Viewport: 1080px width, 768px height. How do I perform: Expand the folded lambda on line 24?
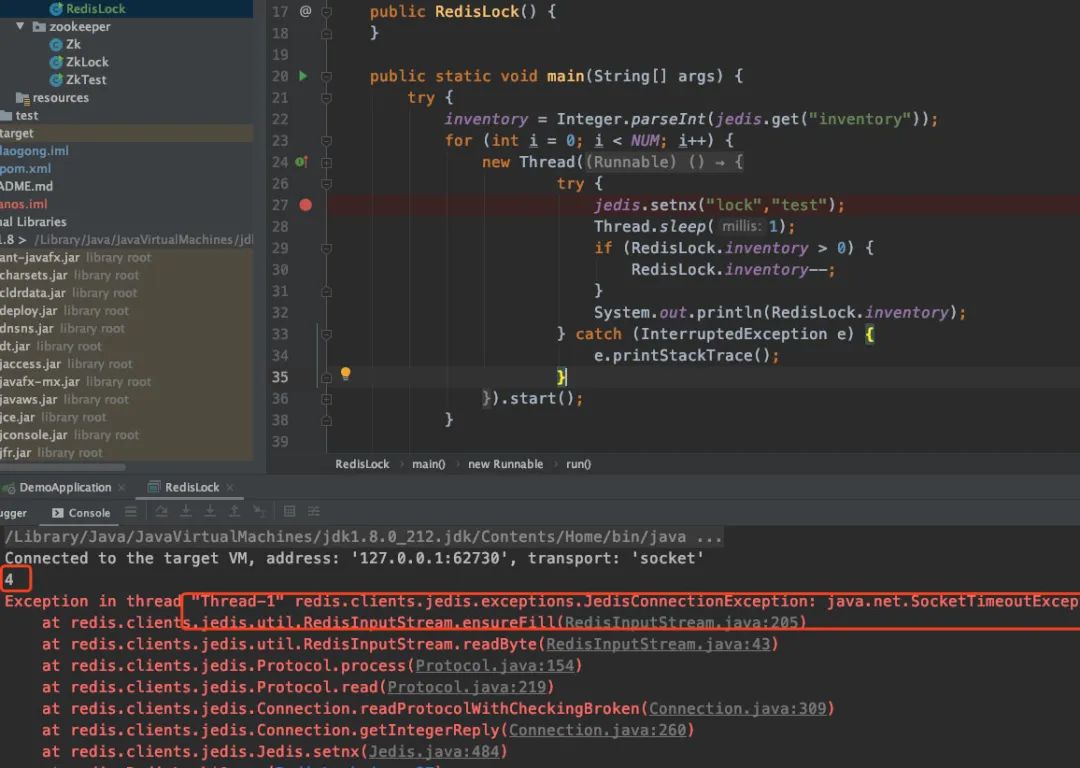[326, 163]
